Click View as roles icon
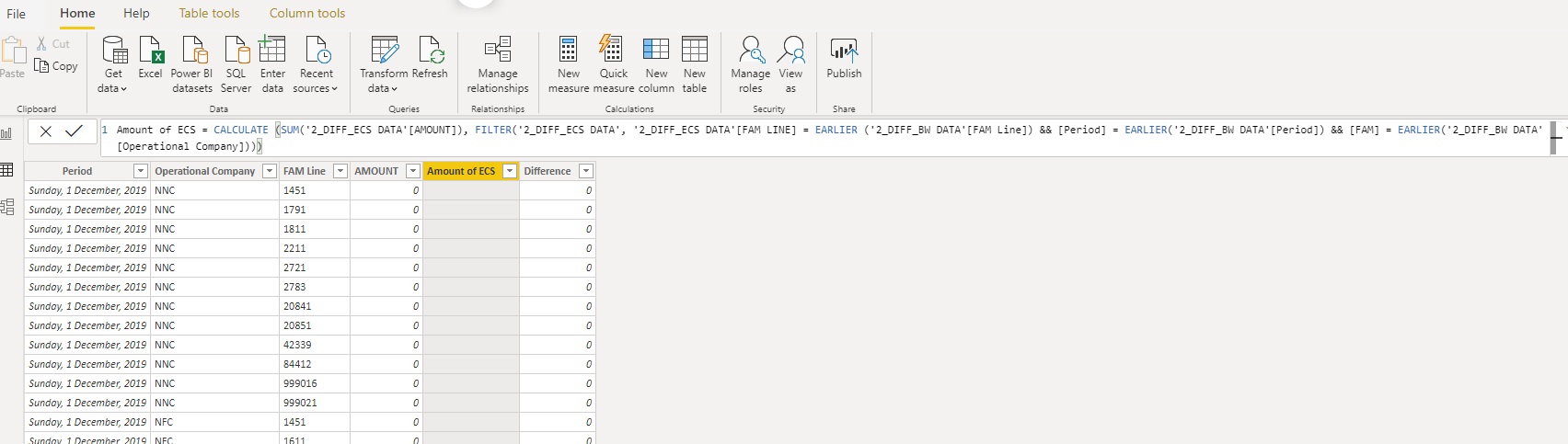 [790, 50]
